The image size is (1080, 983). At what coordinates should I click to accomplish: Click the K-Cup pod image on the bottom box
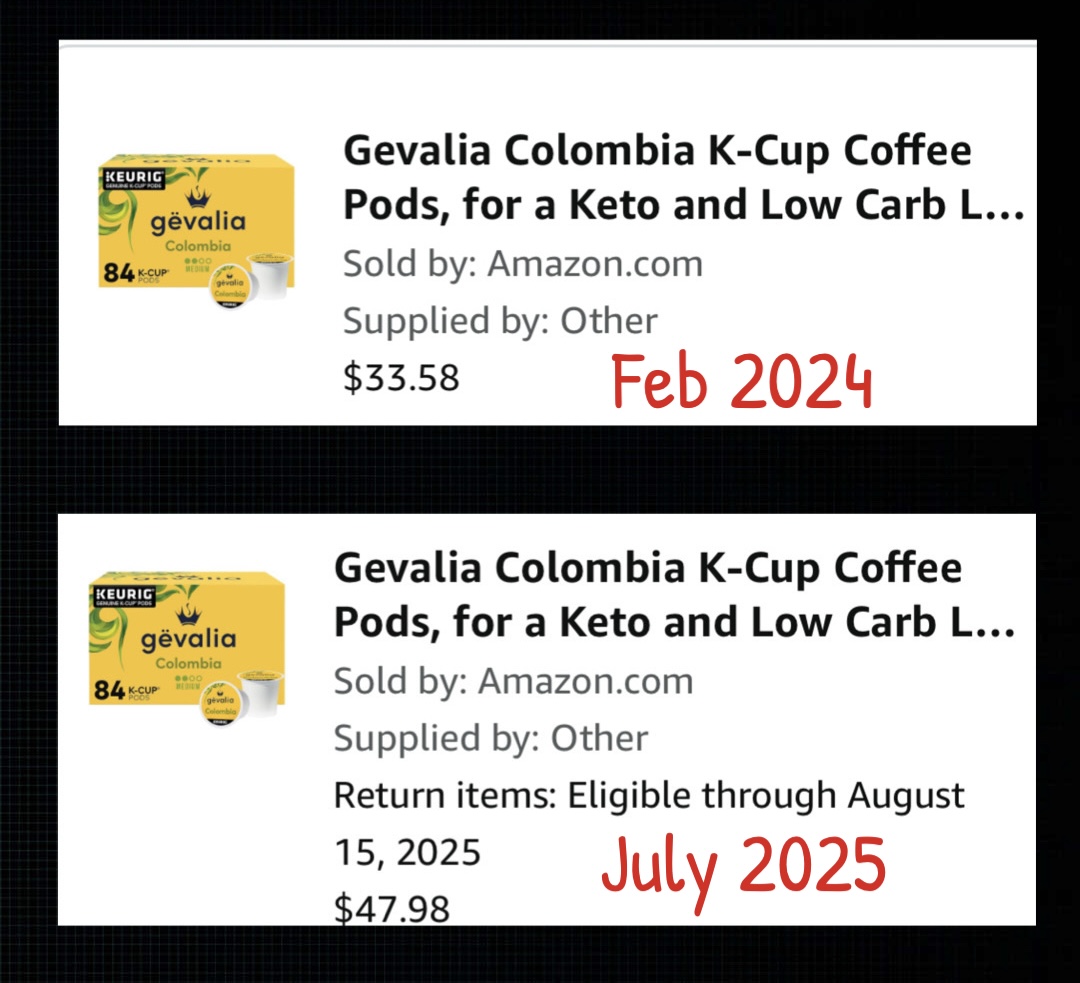coord(242,696)
